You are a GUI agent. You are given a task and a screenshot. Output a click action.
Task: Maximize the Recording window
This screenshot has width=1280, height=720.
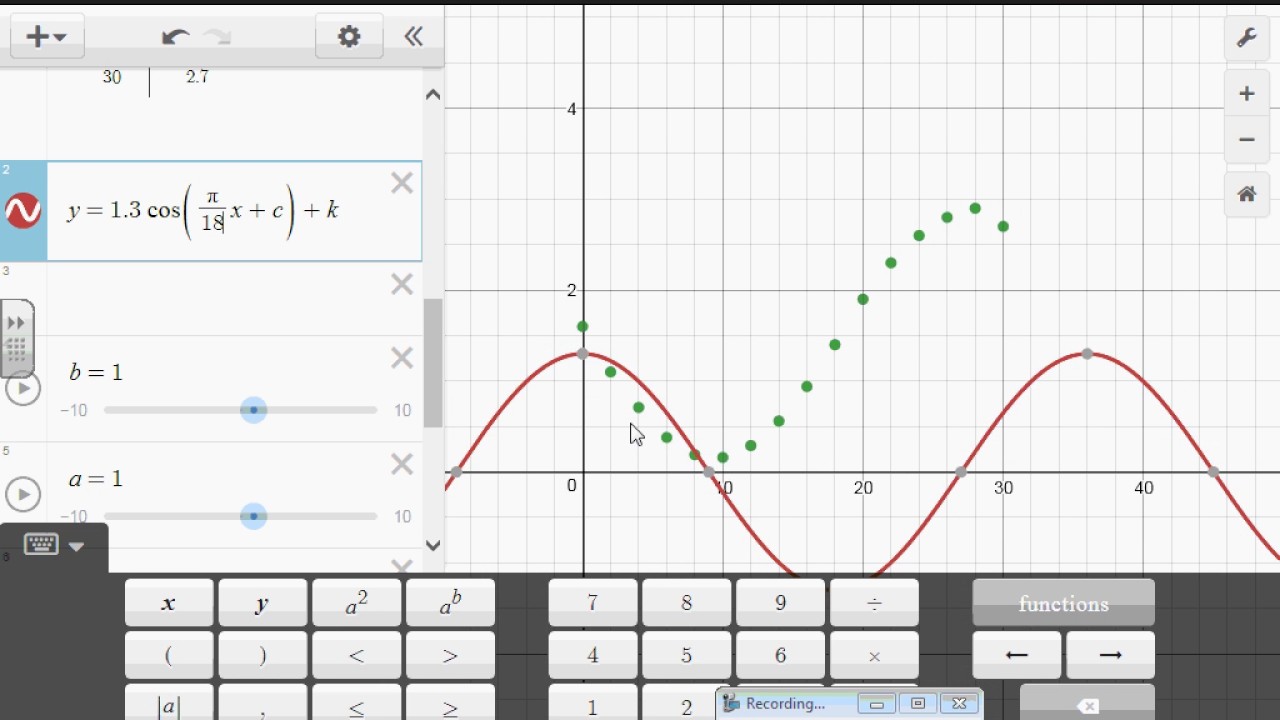[918, 704]
